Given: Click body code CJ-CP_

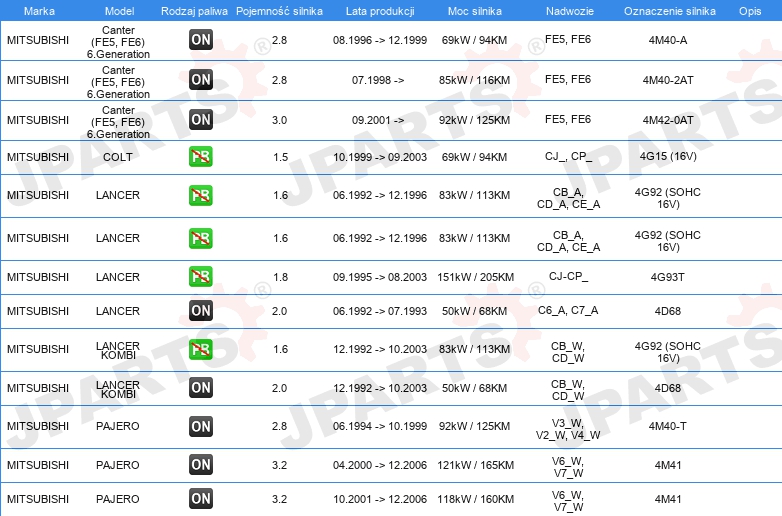Looking at the screenshot, I should pos(568,276).
